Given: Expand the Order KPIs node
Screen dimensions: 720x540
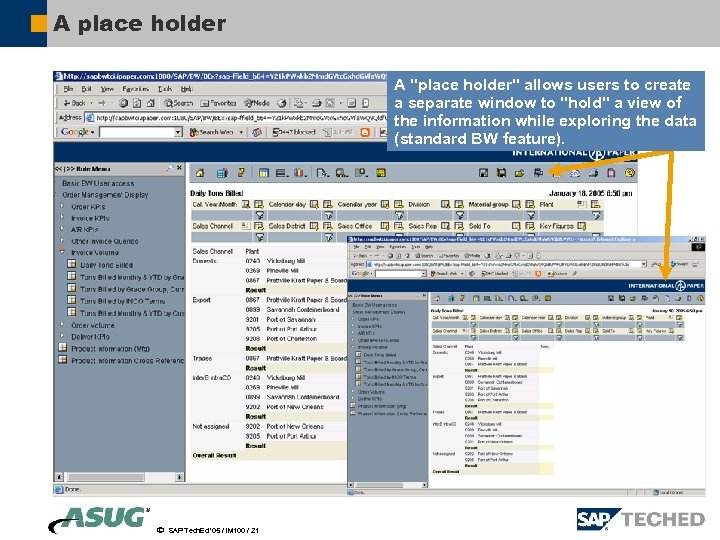Looking at the screenshot, I should point(62,206).
